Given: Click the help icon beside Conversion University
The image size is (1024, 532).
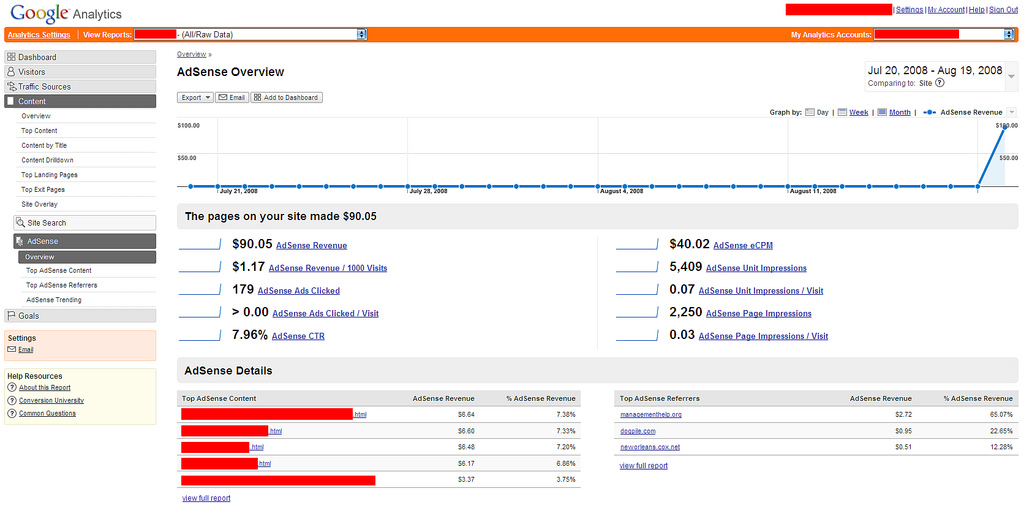Looking at the screenshot, I should 12,400.
